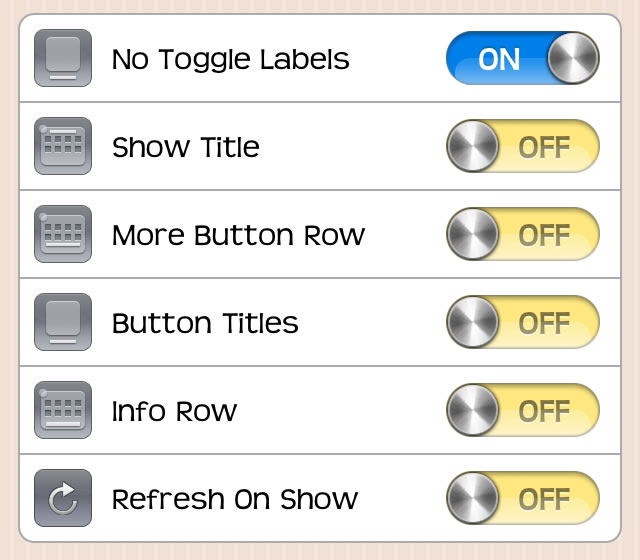This screenshot has width=640, height=560.
Task: Click the Info Row keyboard icon
Action: click(x=63, y=410)
